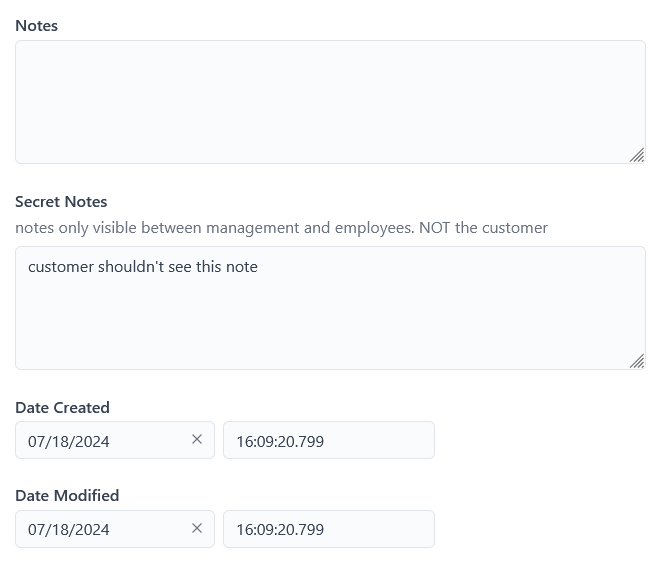The image size is (664, 571).
Task: Select the Date Created time field
Action: pos(328,441)
